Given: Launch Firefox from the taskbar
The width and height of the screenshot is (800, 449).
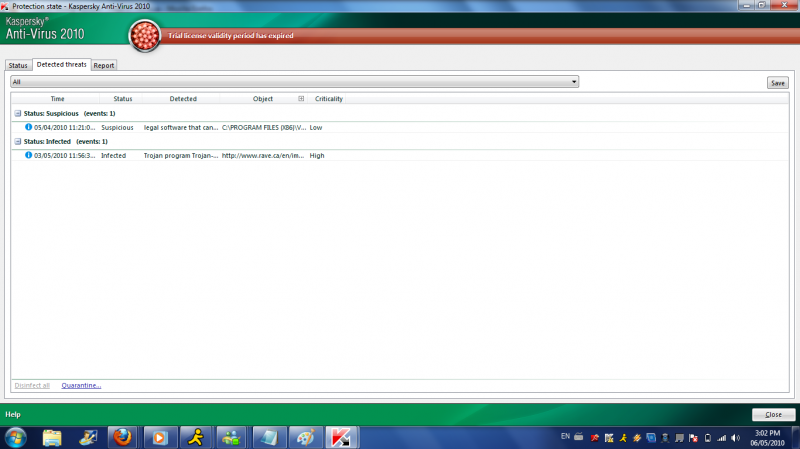Looking at the screenshot, I should 122,438.
